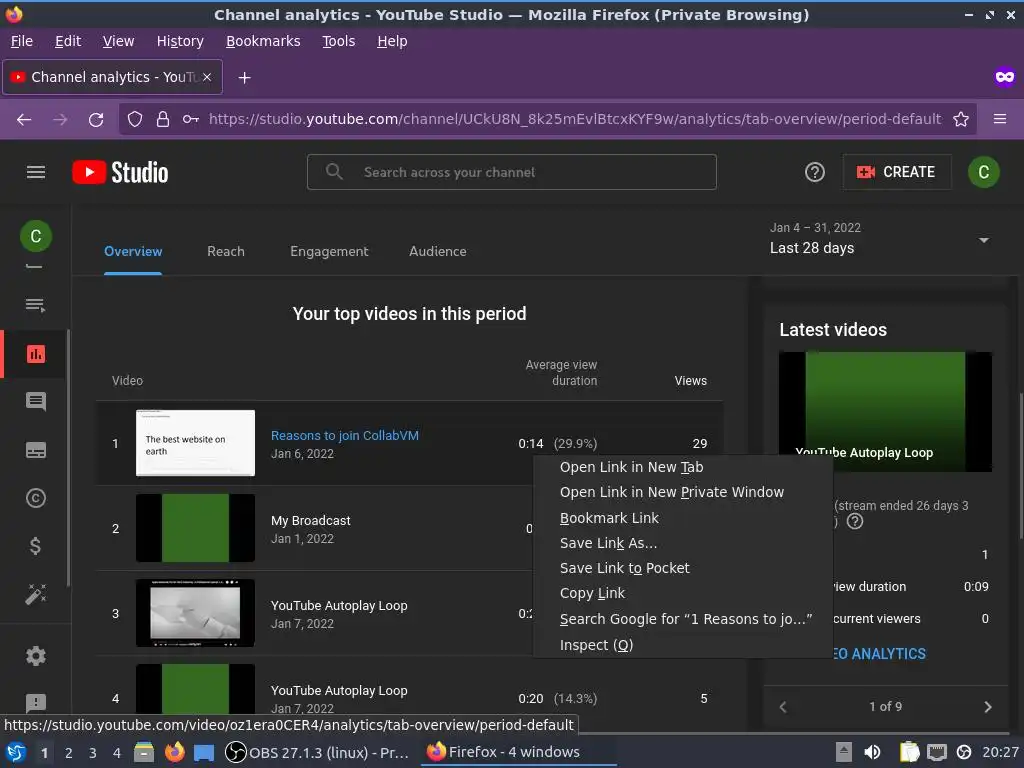
Task: Click the search magnifier icon
Action: click(x=334, y=172)
